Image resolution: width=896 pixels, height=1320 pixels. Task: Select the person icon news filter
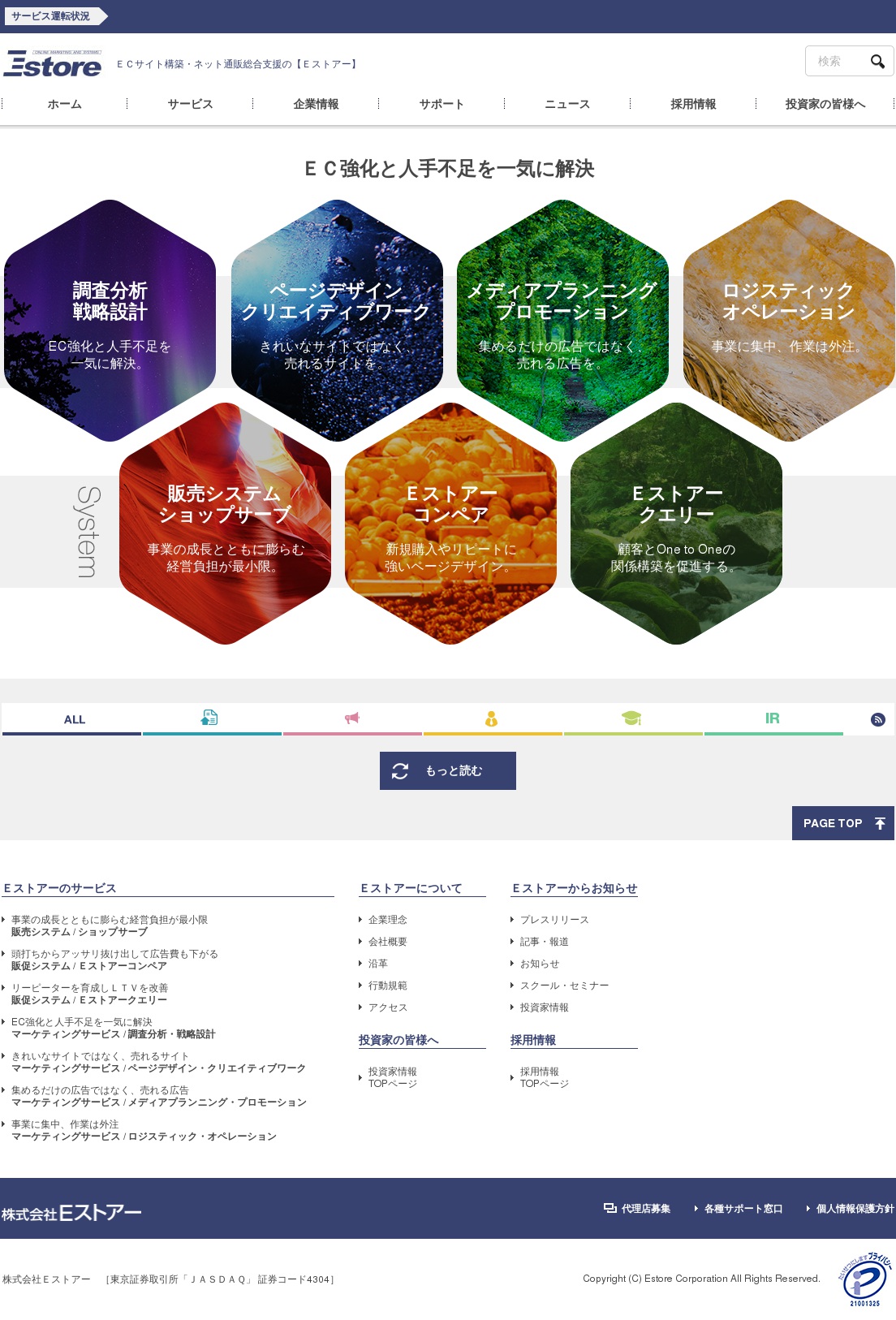(491, 718)
